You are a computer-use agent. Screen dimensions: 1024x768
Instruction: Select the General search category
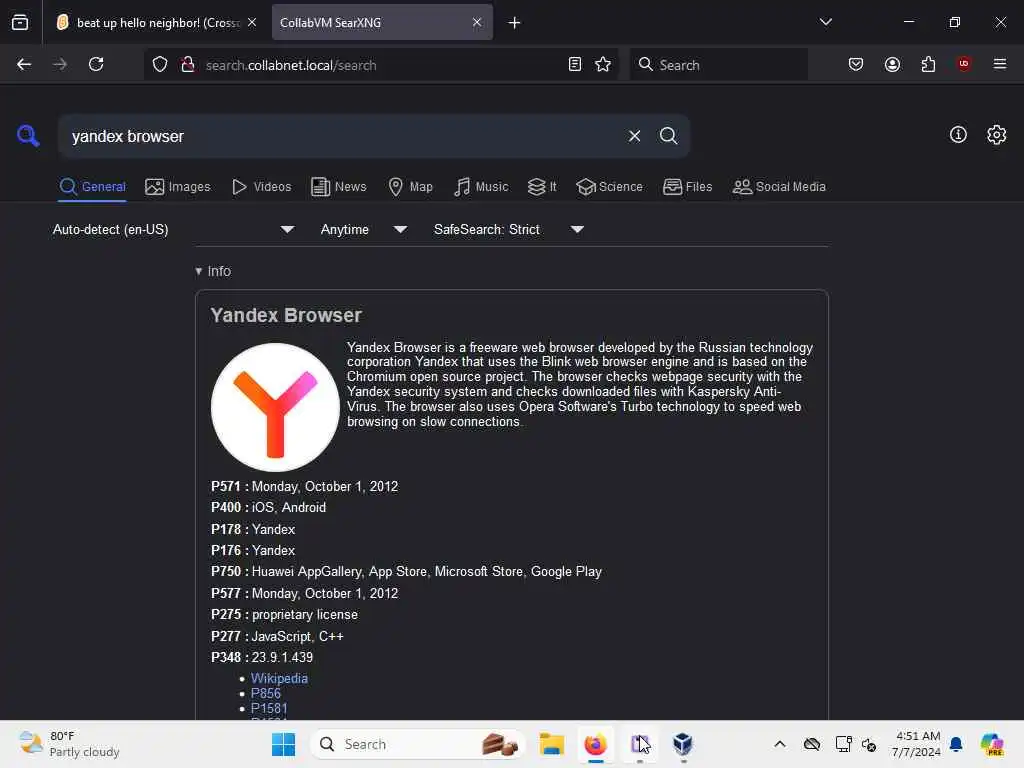92,187
